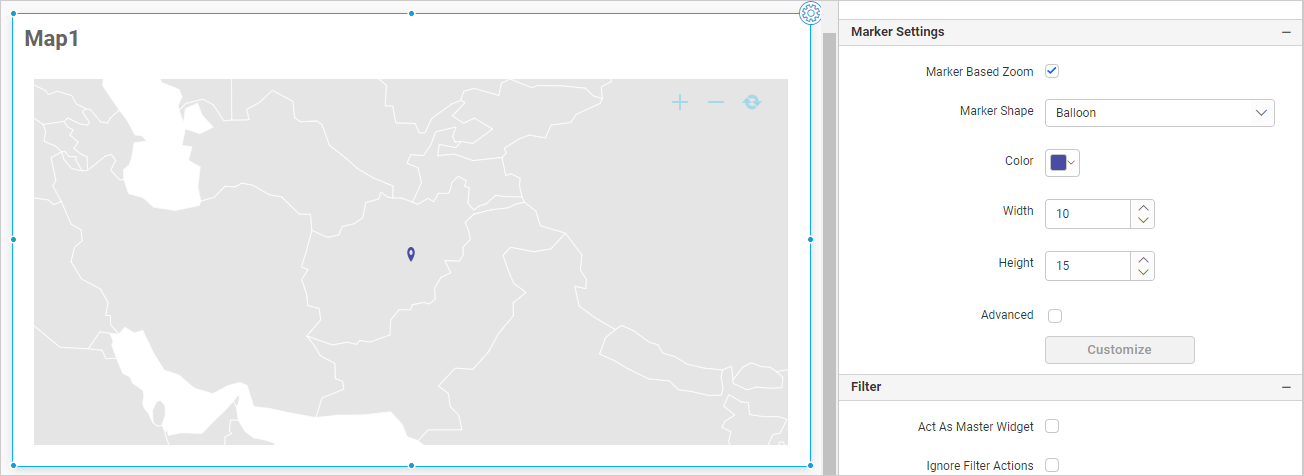The height and width of the screenshot is (476, 1304).
Task: Enable the Advanced checkbox
Action: (1055, 316)
